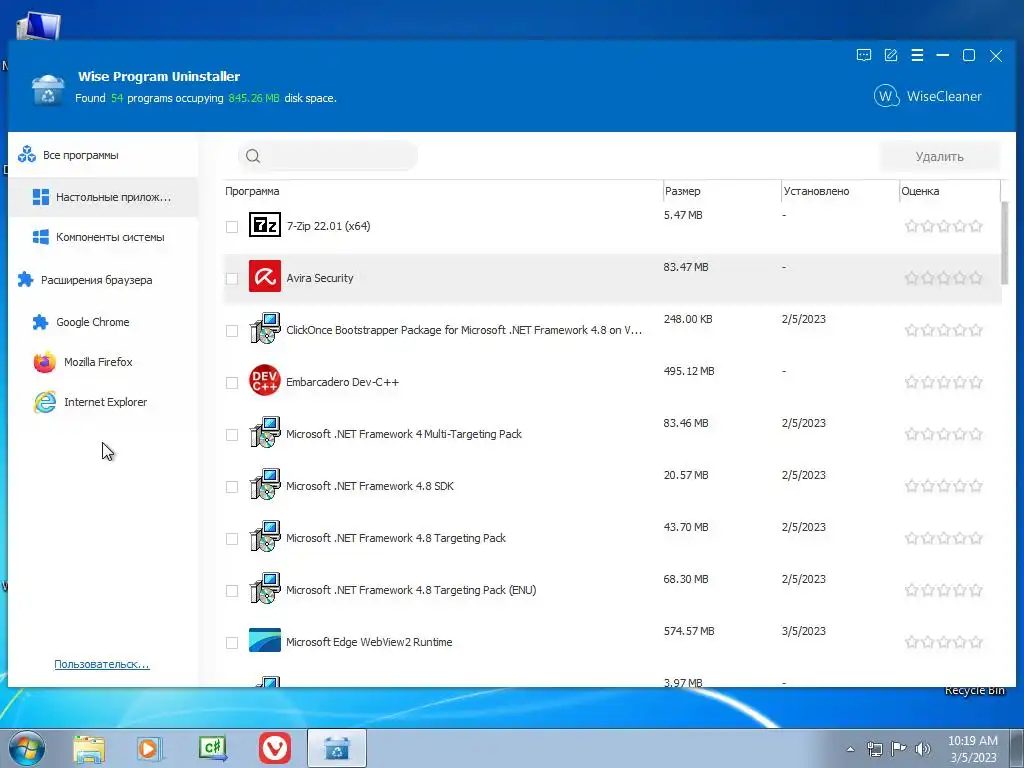Image resolution: width=1024 pixels, height=768 pixels.
Task: Tick the Microsoft Edge WebView2 Runtime checkbox
Action: click(x=232, y=643)
